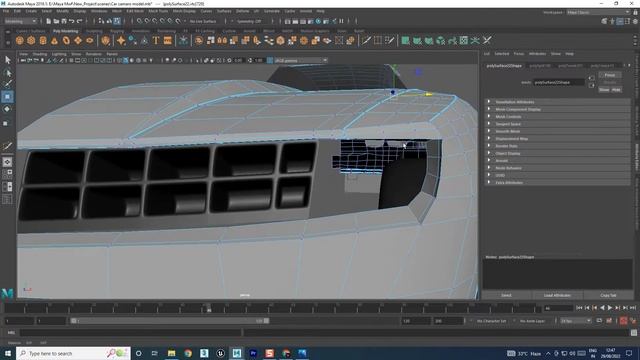Choose the Select tool arrow in the toolbox
The image size is (640, 360).
(7, 60)
